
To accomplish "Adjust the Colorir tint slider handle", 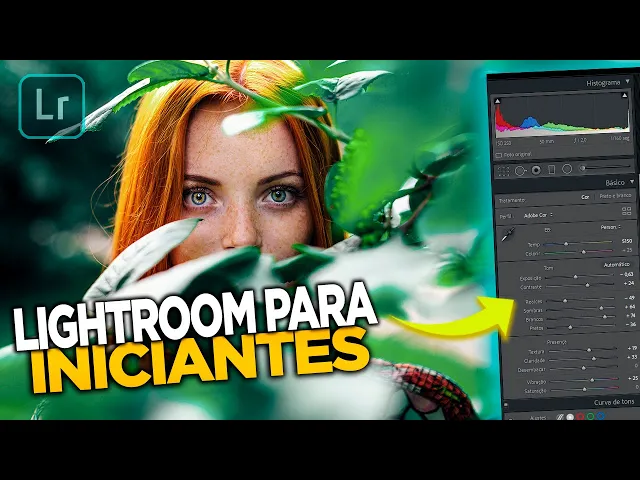I will 583,252.
